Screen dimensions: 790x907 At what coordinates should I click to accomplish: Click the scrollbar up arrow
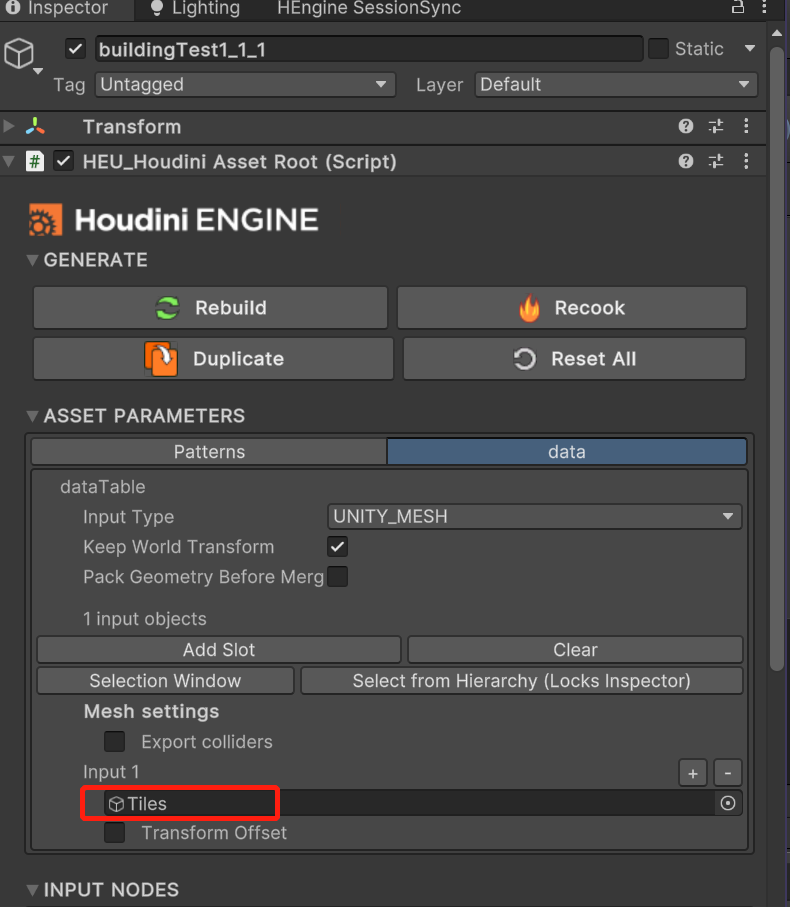pyautogui.click(x=777, y=34)
